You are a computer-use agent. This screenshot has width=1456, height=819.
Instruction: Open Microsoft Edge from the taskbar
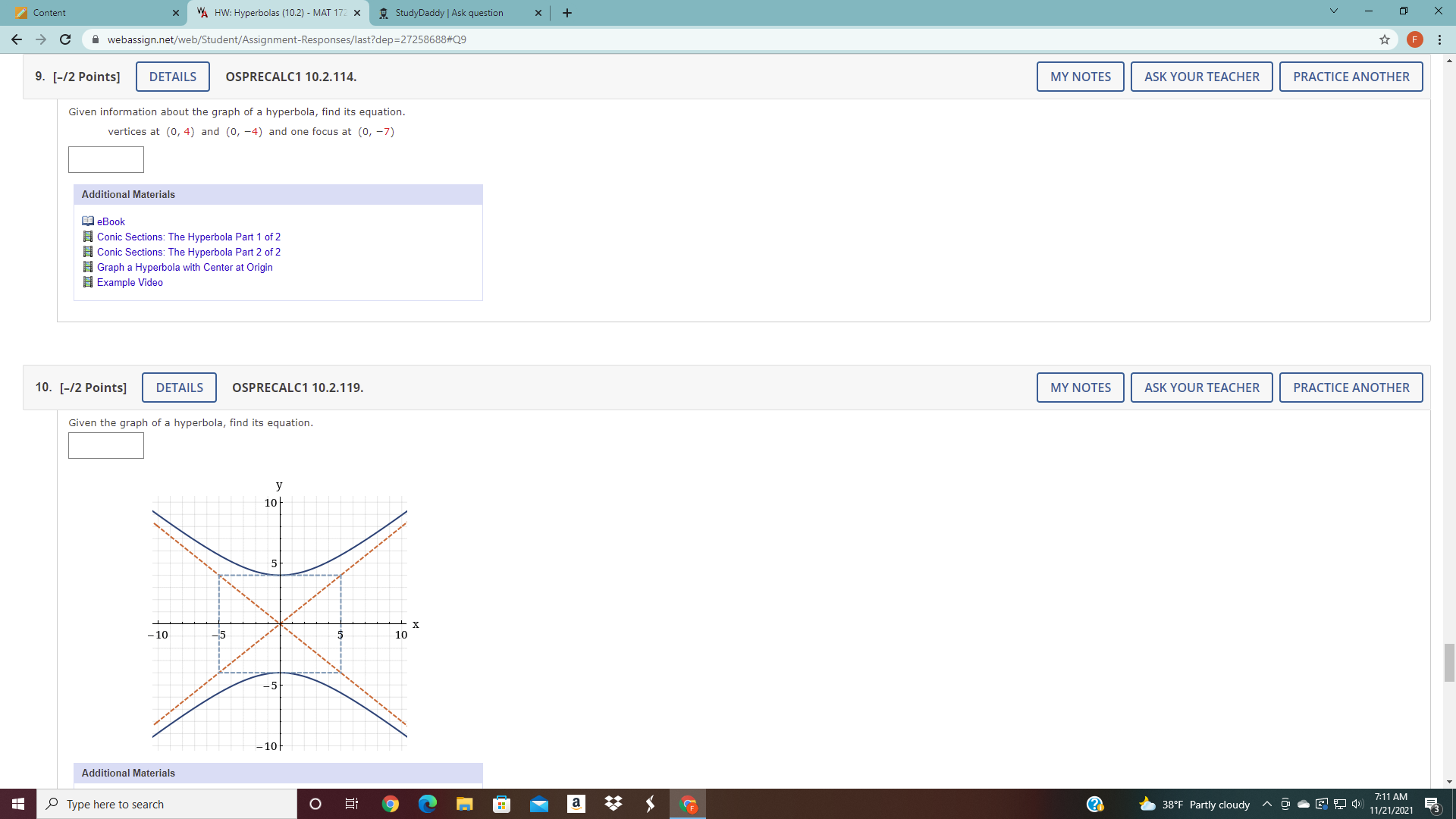428,804
